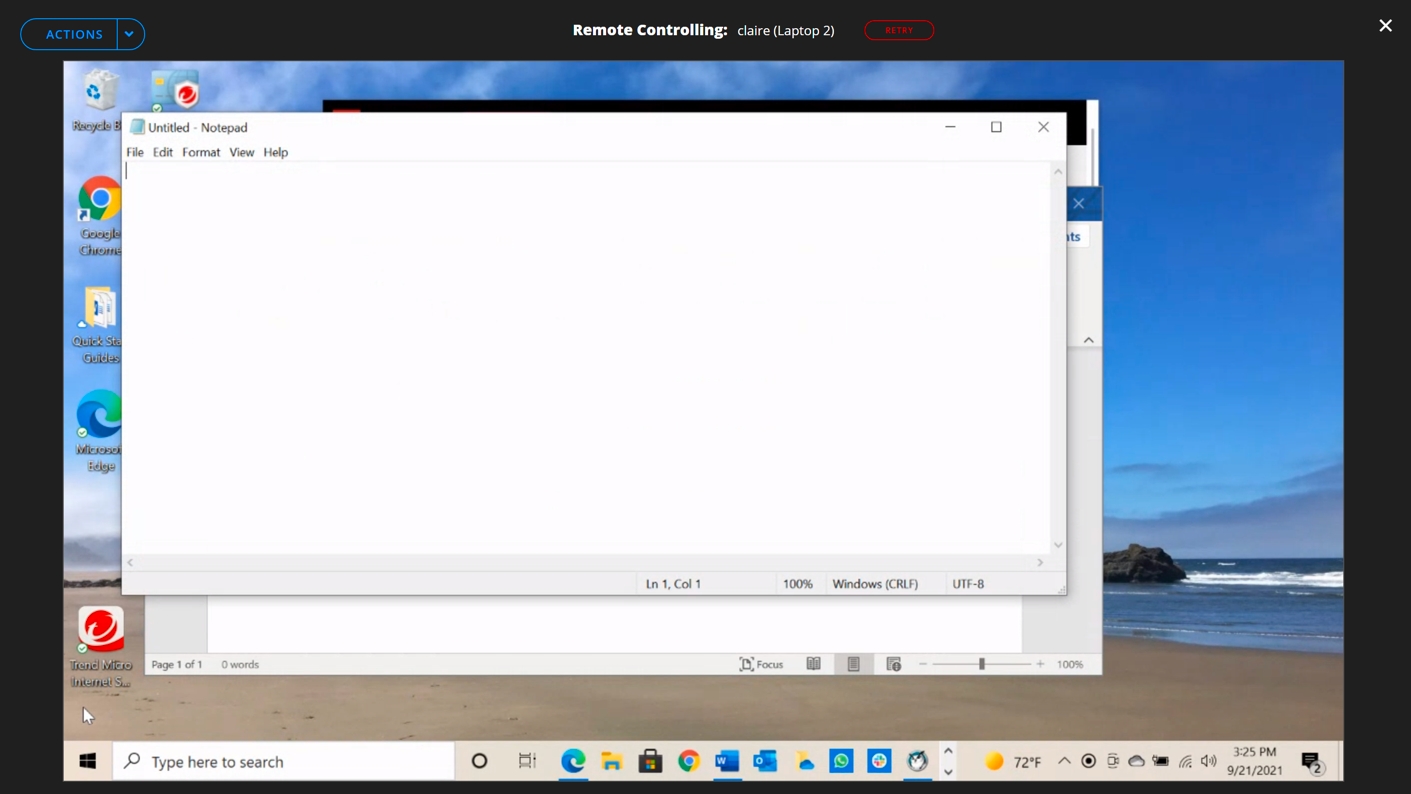
Task: Click the red RETRY button
Action: point(899,30)
